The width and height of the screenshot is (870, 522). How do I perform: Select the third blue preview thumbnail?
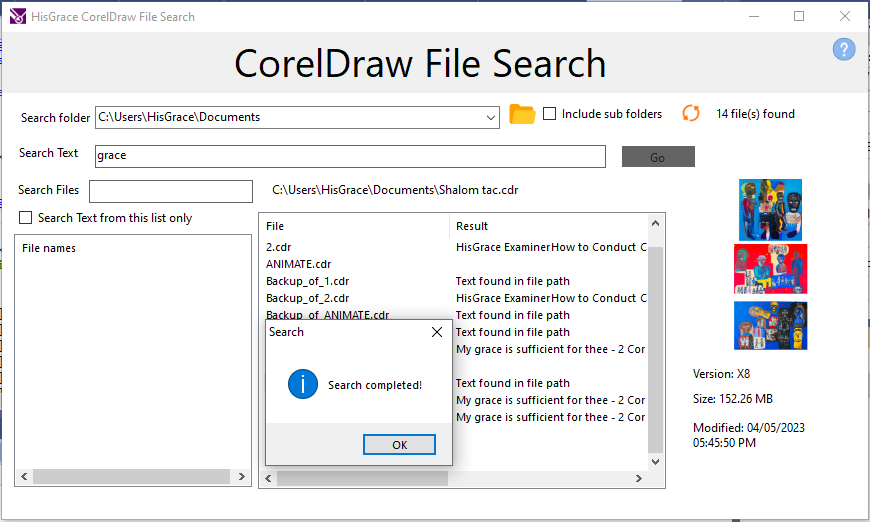point(770,326)
